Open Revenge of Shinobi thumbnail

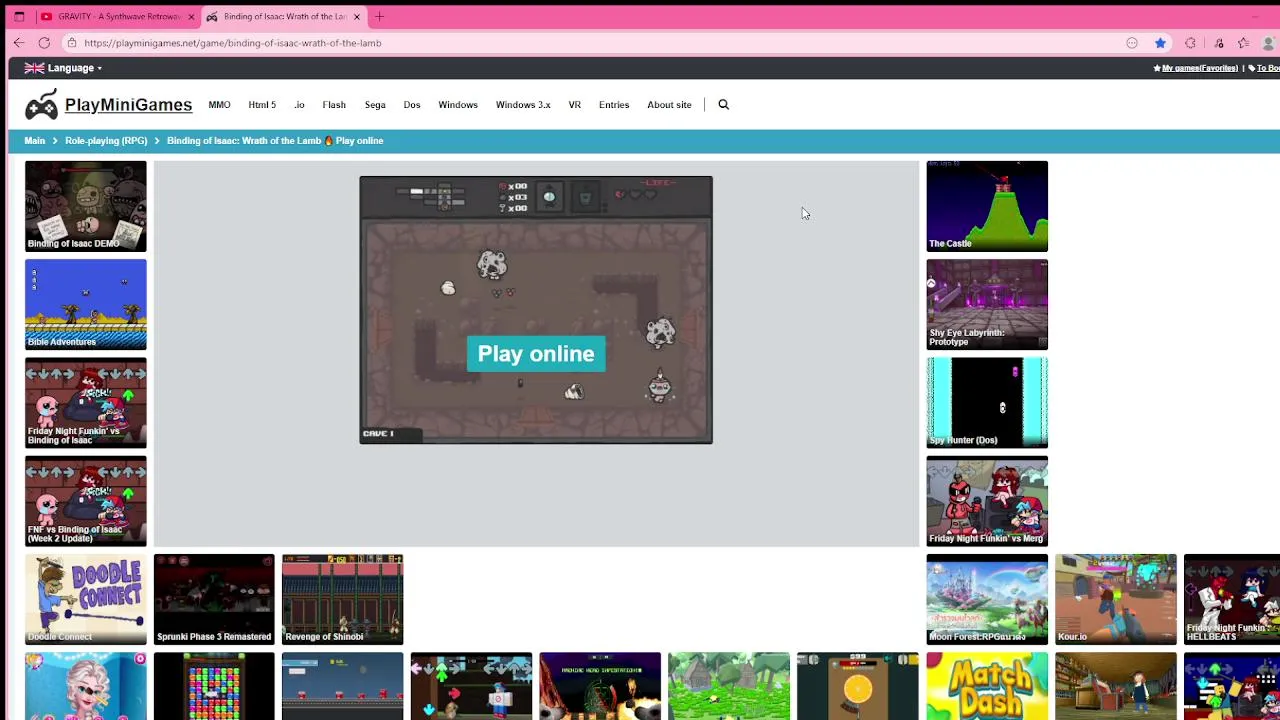coord(343,600)
